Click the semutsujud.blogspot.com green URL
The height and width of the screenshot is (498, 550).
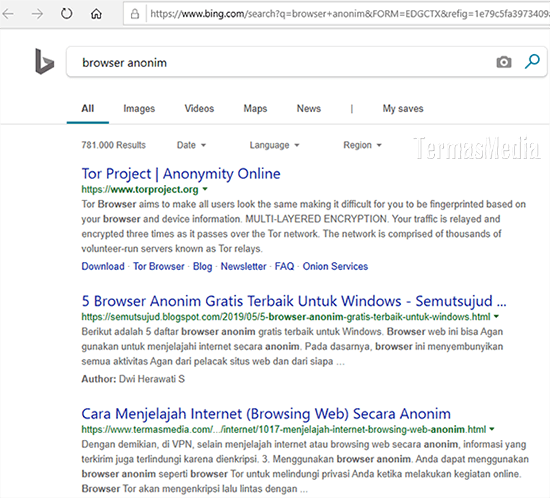[286, 317]
